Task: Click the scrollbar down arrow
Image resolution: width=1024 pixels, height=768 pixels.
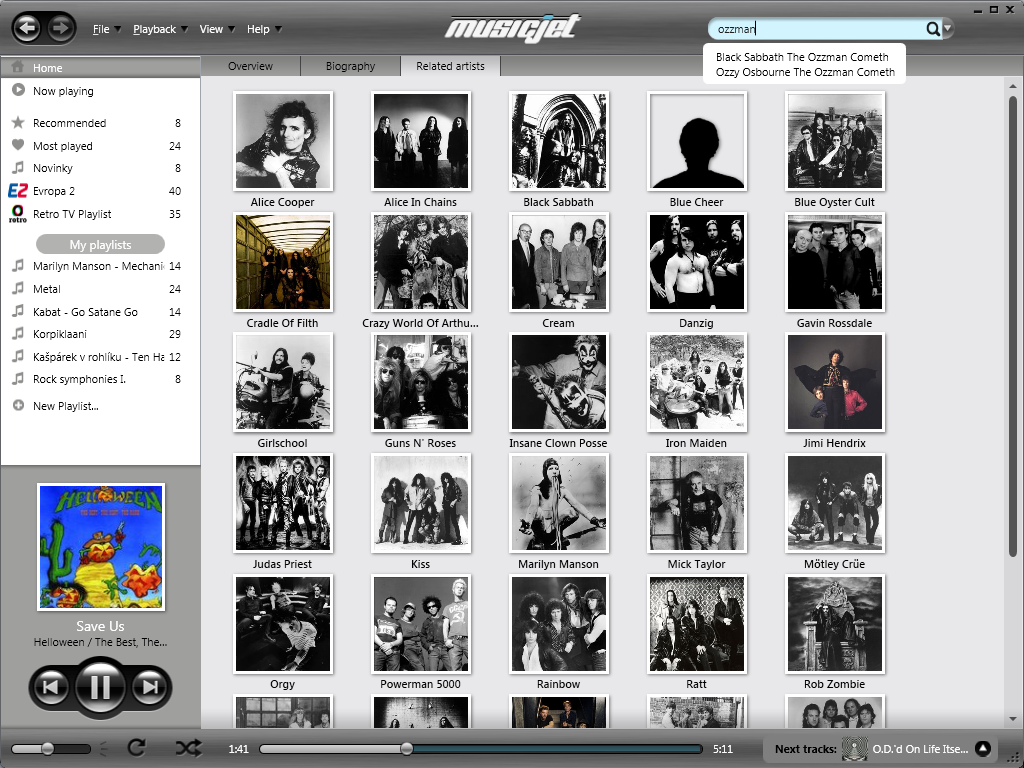Action: pyautogui.click(x=1013, y=719)
